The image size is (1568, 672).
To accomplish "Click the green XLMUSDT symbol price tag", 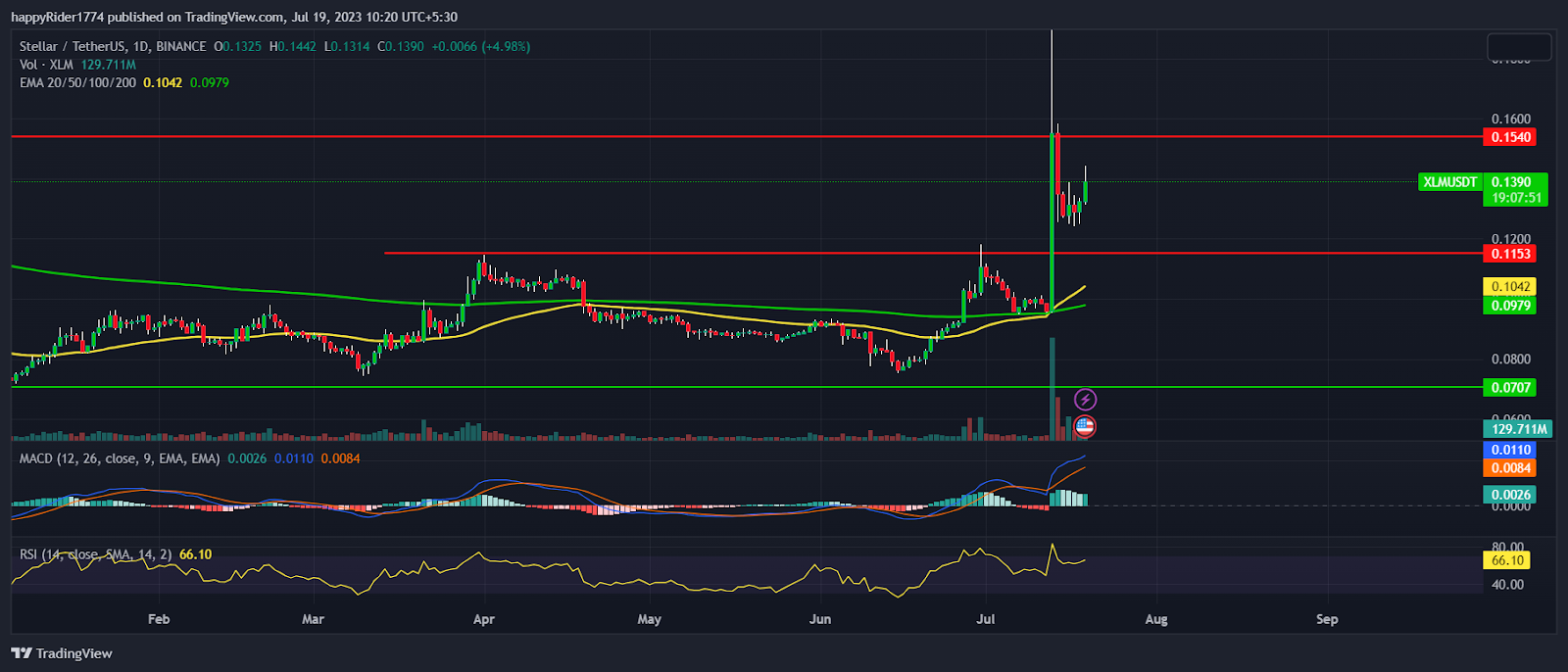I will pos(1449,182).
